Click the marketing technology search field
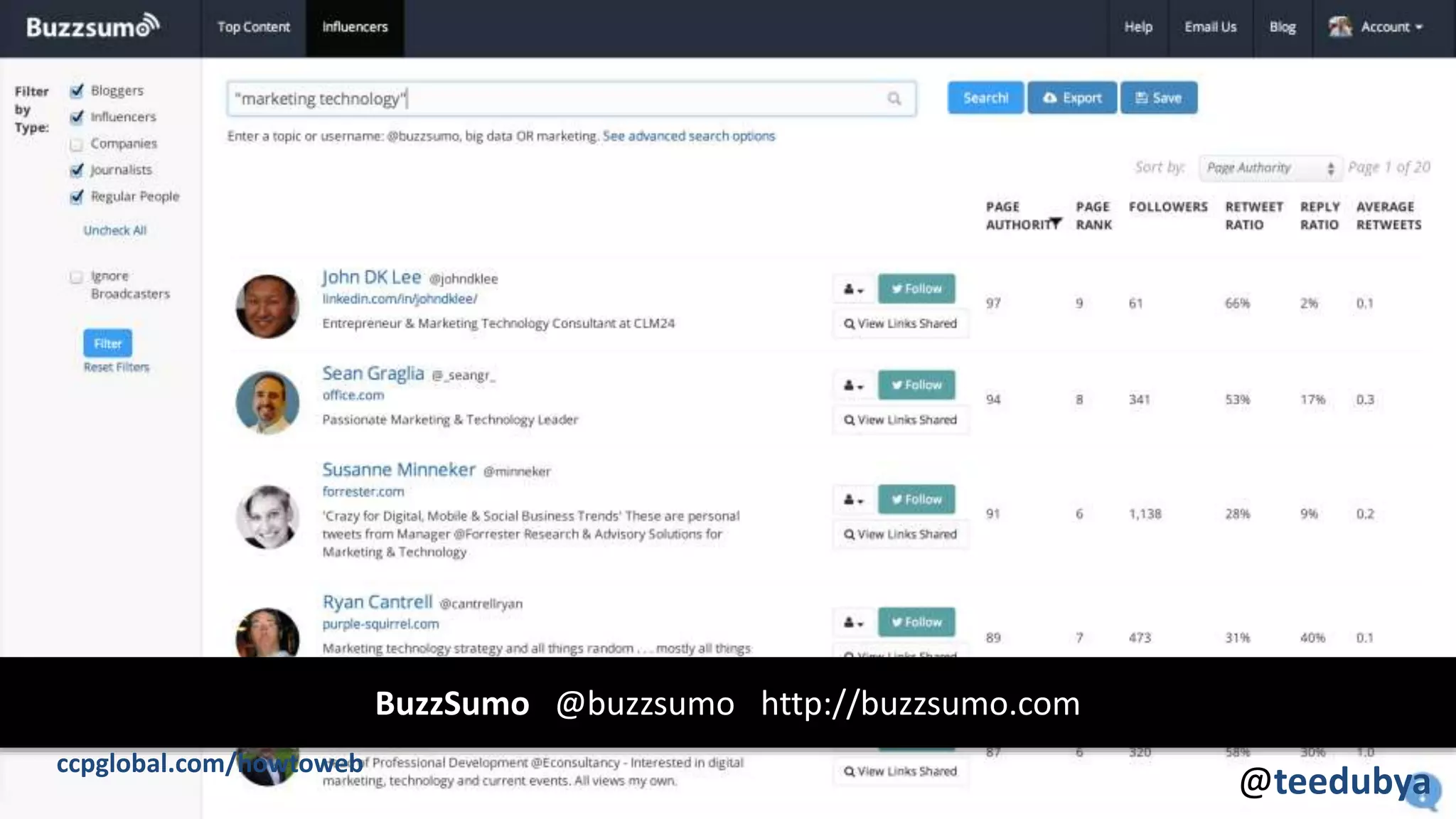Viewport: 1456px width, 819px height. pos(572,99)
